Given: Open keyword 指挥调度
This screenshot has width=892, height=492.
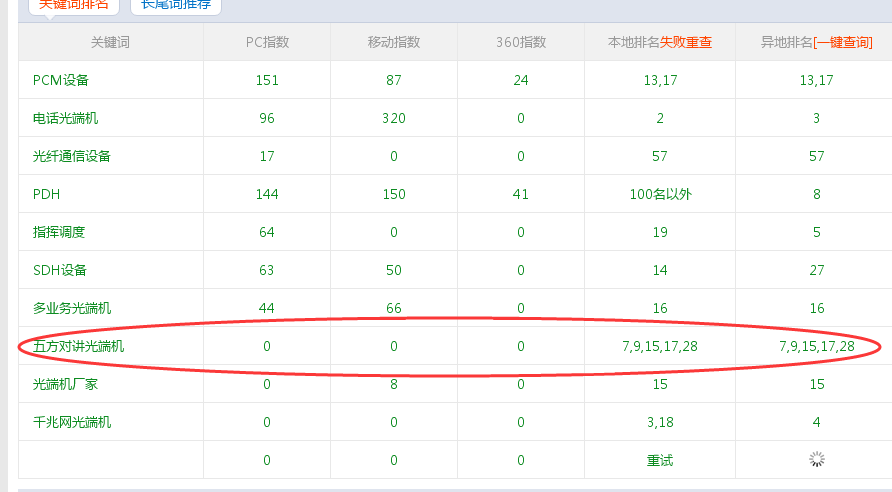Looking at the screenshot, I should click(x=59, y=232).
